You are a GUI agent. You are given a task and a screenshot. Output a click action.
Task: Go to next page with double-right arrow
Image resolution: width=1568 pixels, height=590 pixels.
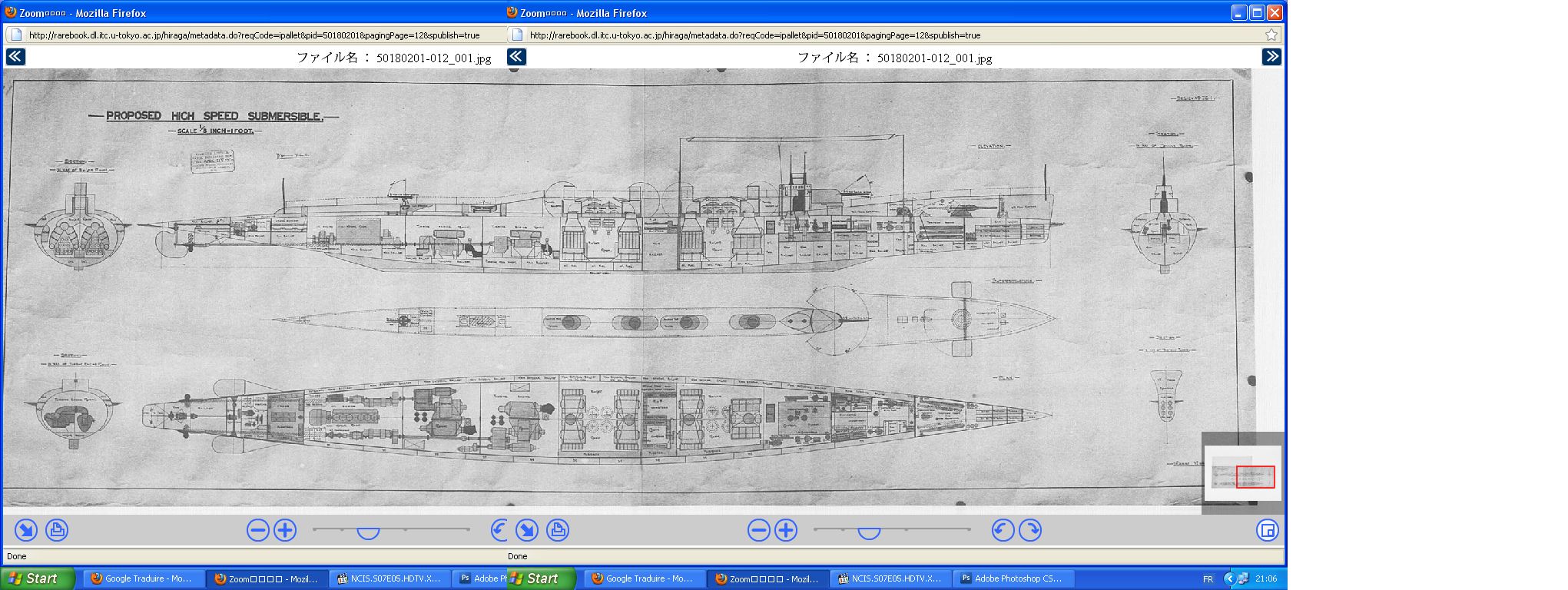point(1271,56)
